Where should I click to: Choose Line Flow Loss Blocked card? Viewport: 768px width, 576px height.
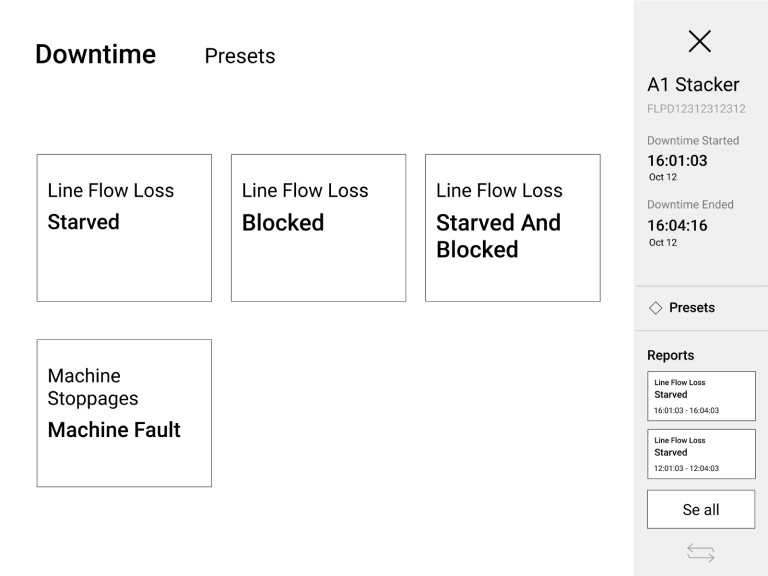318,228
